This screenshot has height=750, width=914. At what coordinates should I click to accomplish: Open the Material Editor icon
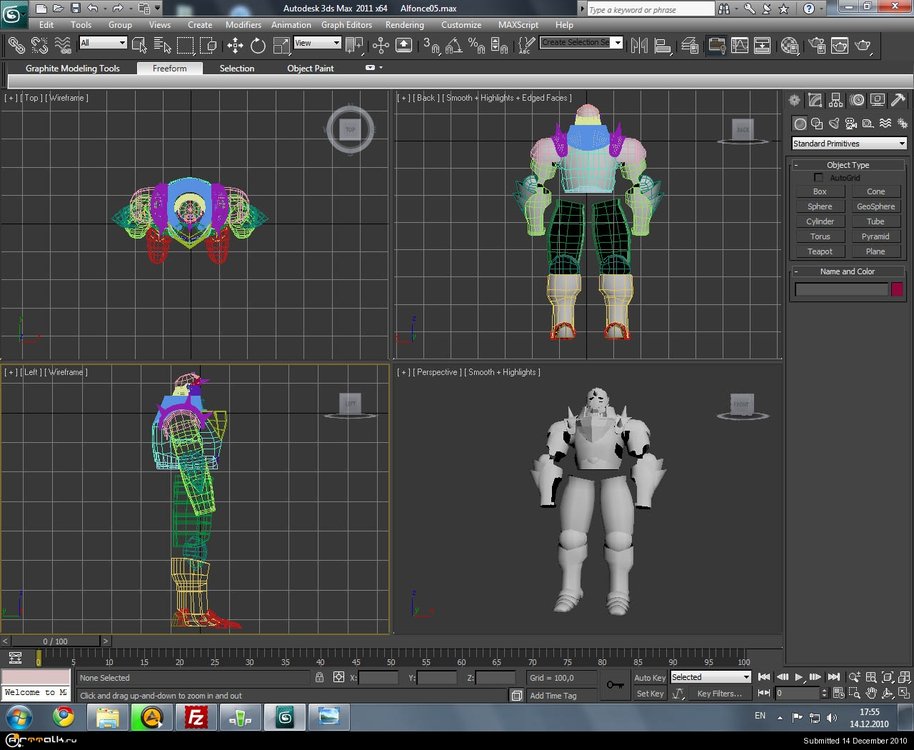(790, 45)
